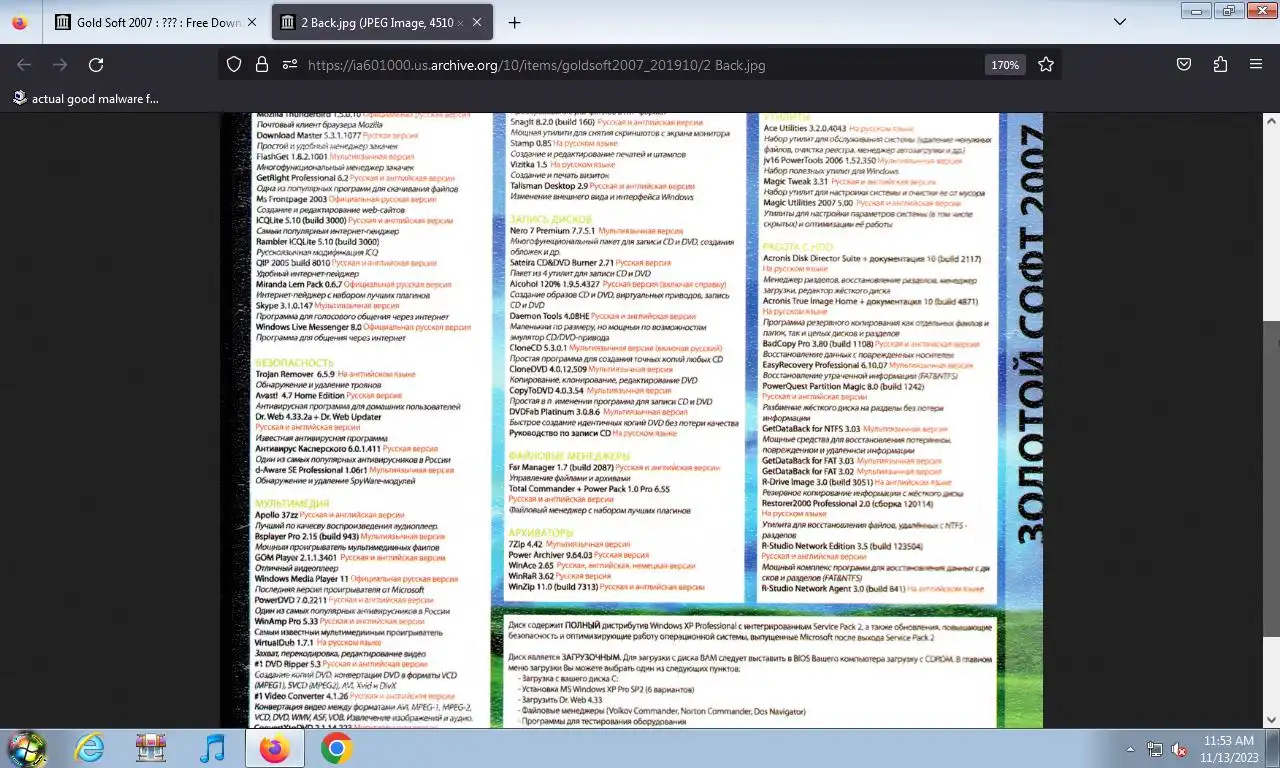This screenshot has height=768, width=1280.
Task: Expand the list all tabs chevron
Action: pos(1120,22)
